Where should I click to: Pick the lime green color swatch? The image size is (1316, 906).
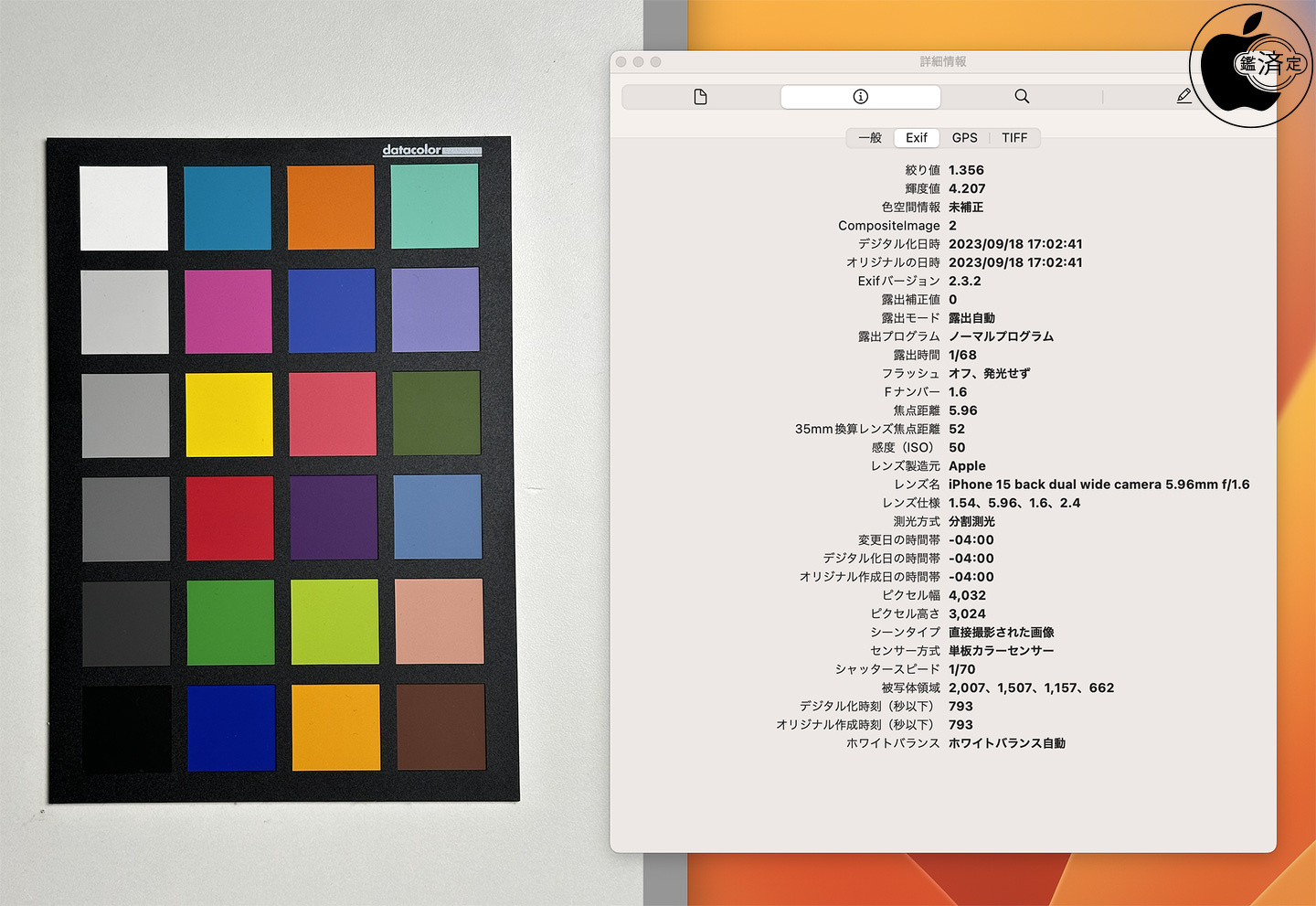coord(334,622)
